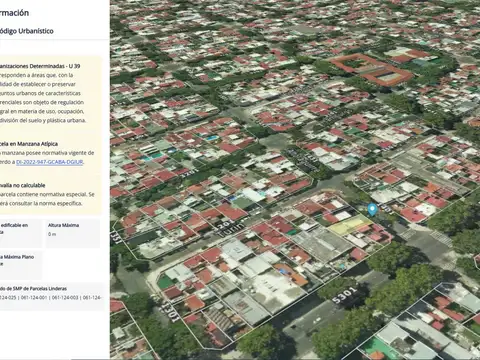Click the '061-124-003' neighboring parcel code
The width and height of the screenshot is (480, 360).
coord(65,298)
